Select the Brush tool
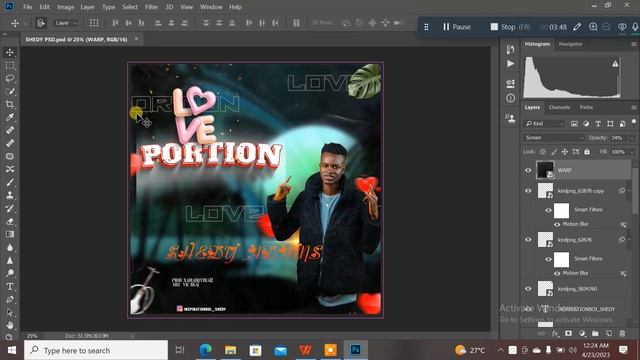Image resolution: width=640 pixels, height=360 pixels. coord(10,182)
